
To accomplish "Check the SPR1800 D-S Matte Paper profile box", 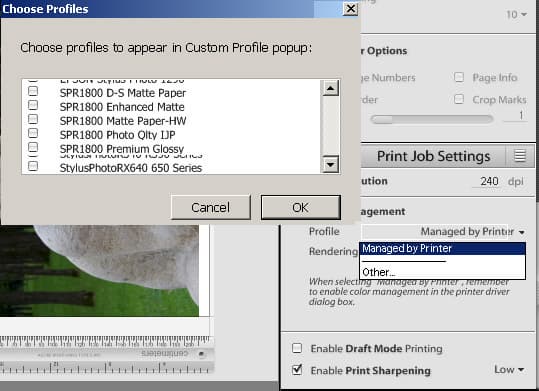I will tap(33, 91).
